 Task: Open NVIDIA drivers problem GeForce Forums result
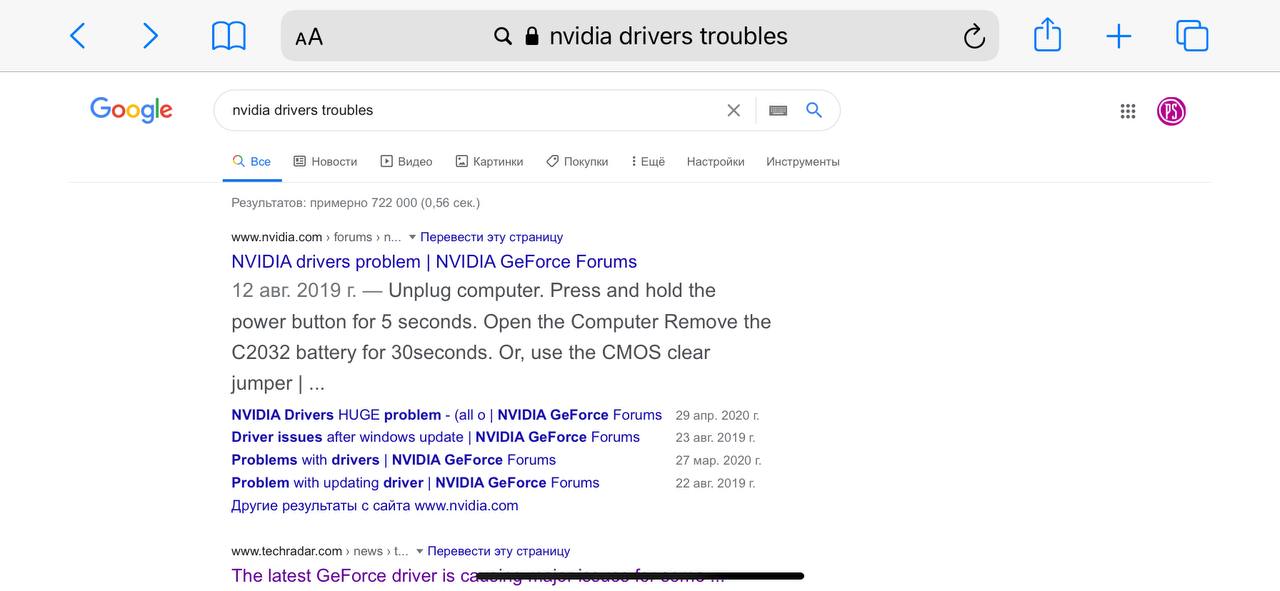point(434,261)
